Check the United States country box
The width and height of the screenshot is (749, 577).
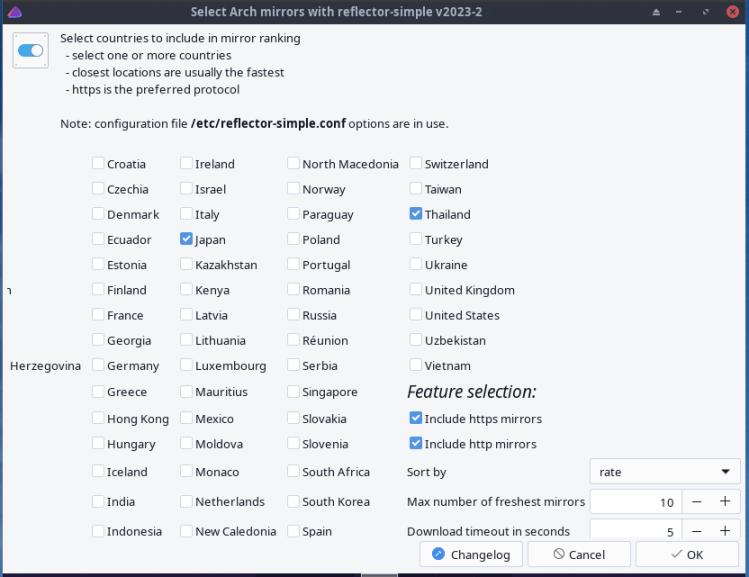tap(416, 315)
